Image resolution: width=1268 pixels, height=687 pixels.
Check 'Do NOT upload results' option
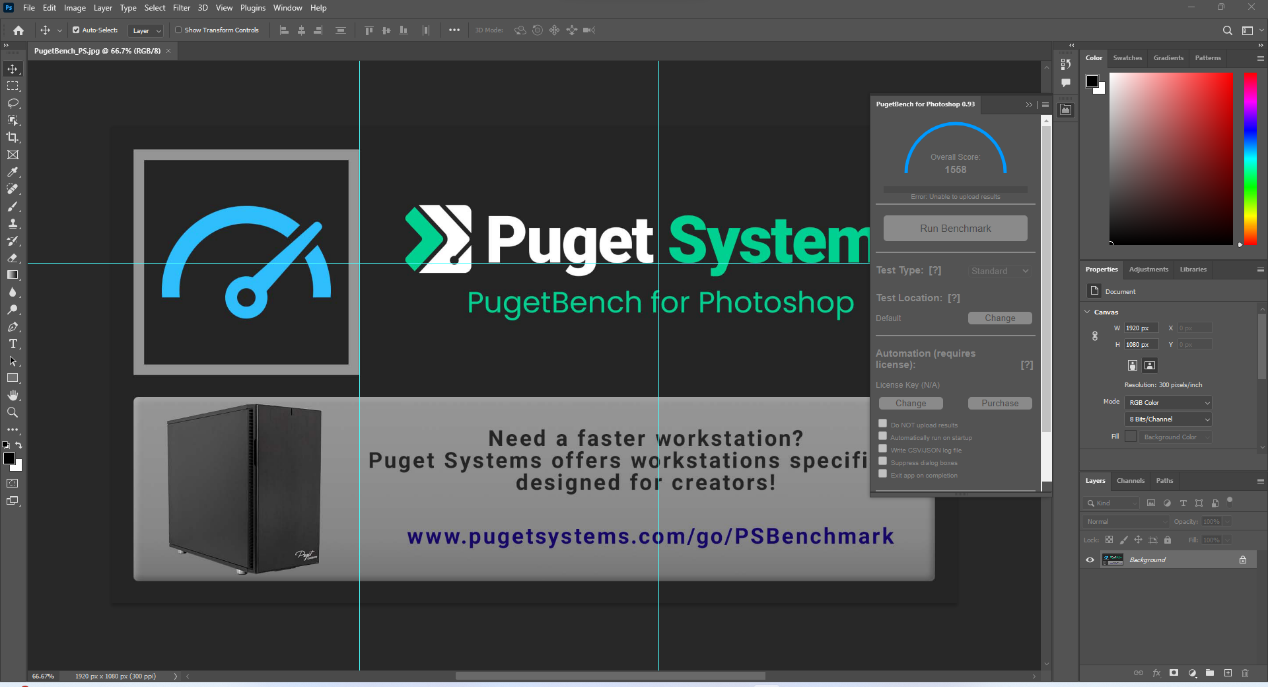(882, 424)
